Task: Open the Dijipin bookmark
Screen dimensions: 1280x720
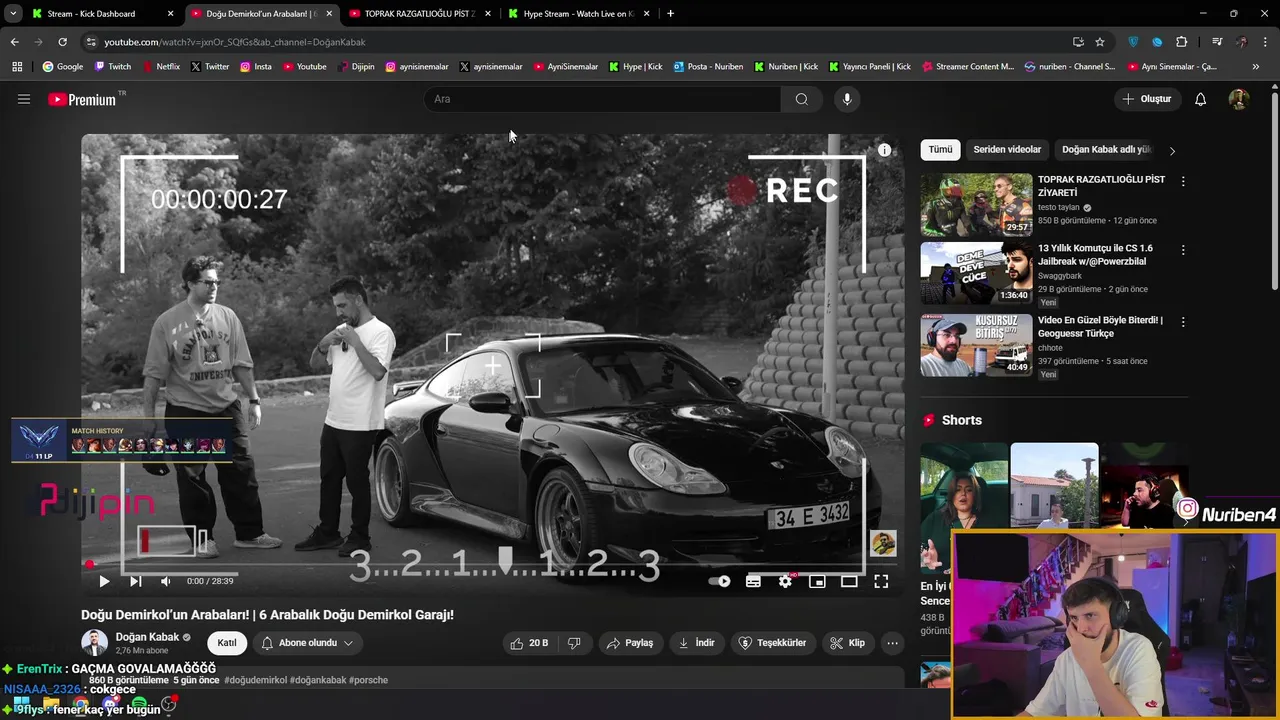Action: (356, 67)
